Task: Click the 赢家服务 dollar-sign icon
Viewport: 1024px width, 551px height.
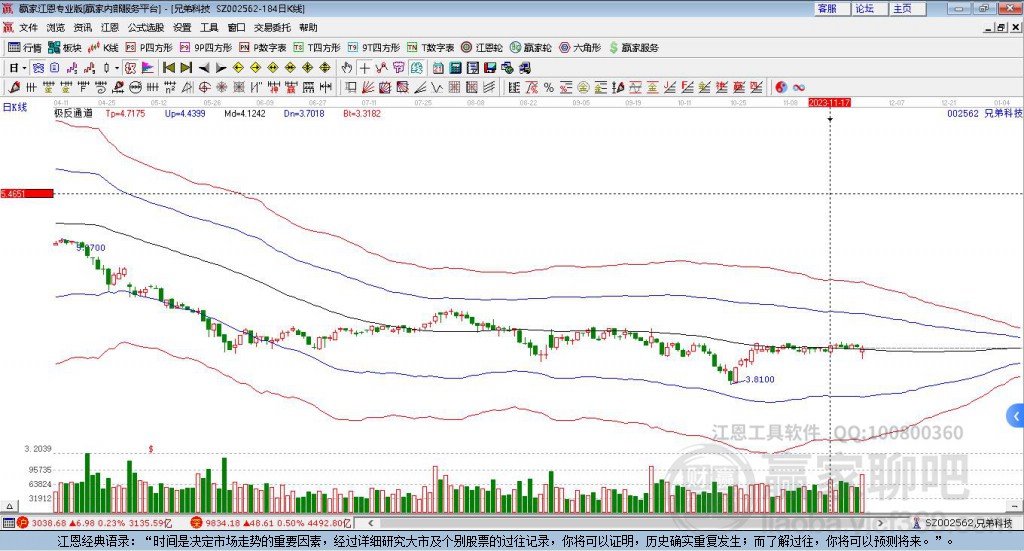Action: pos(613,47)
